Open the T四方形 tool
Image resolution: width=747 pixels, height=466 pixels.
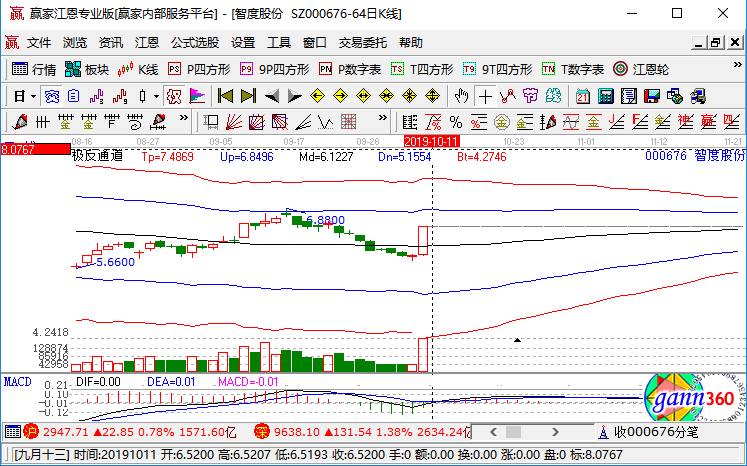(x=422, y=70)
